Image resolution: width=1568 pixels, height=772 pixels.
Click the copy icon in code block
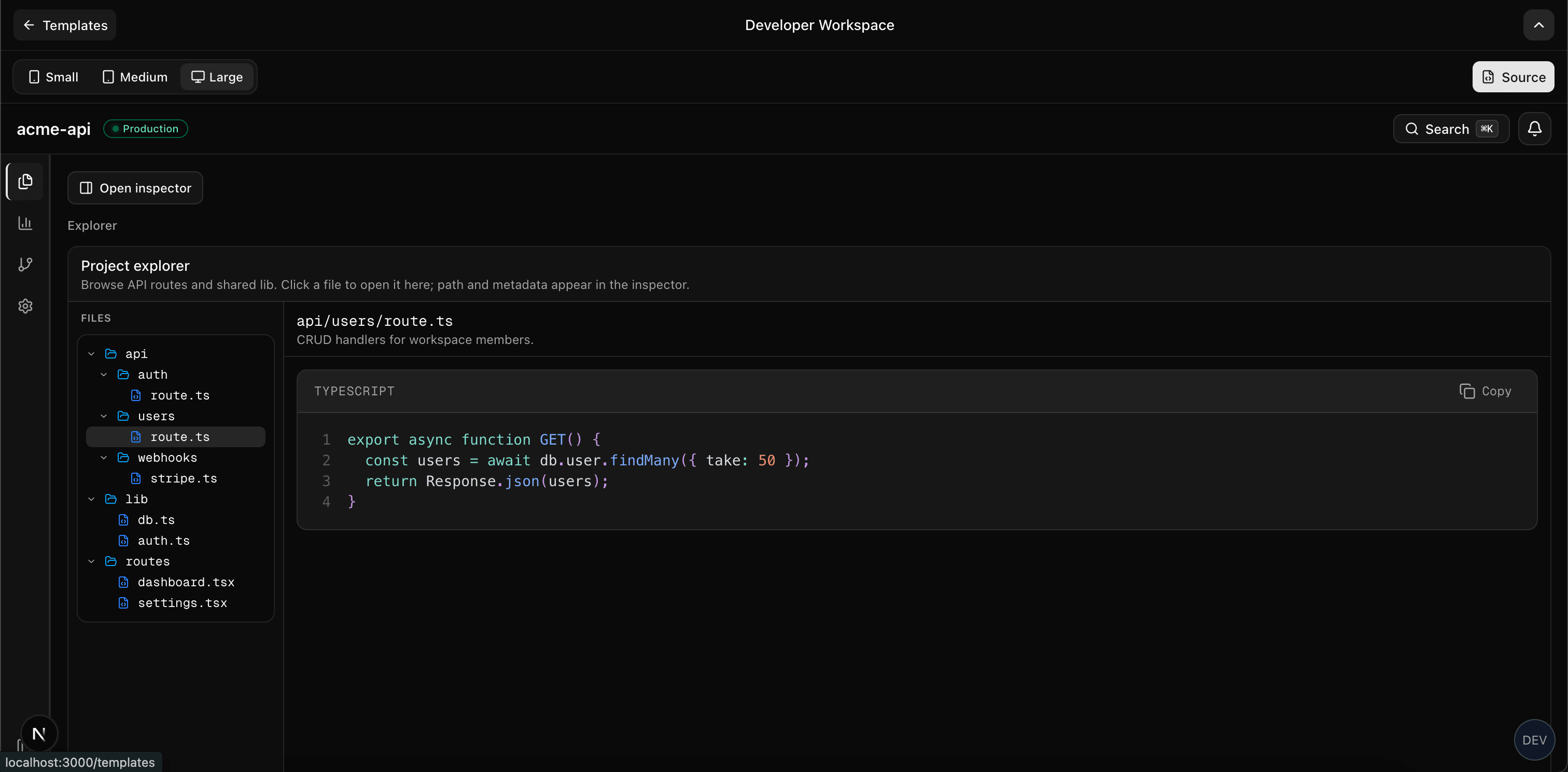pos(1467,391)
